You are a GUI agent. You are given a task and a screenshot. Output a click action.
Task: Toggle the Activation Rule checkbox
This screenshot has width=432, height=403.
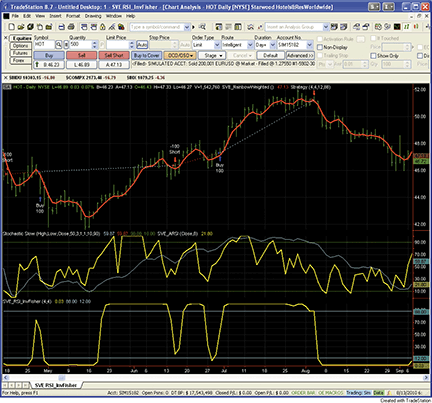[320, 39]
